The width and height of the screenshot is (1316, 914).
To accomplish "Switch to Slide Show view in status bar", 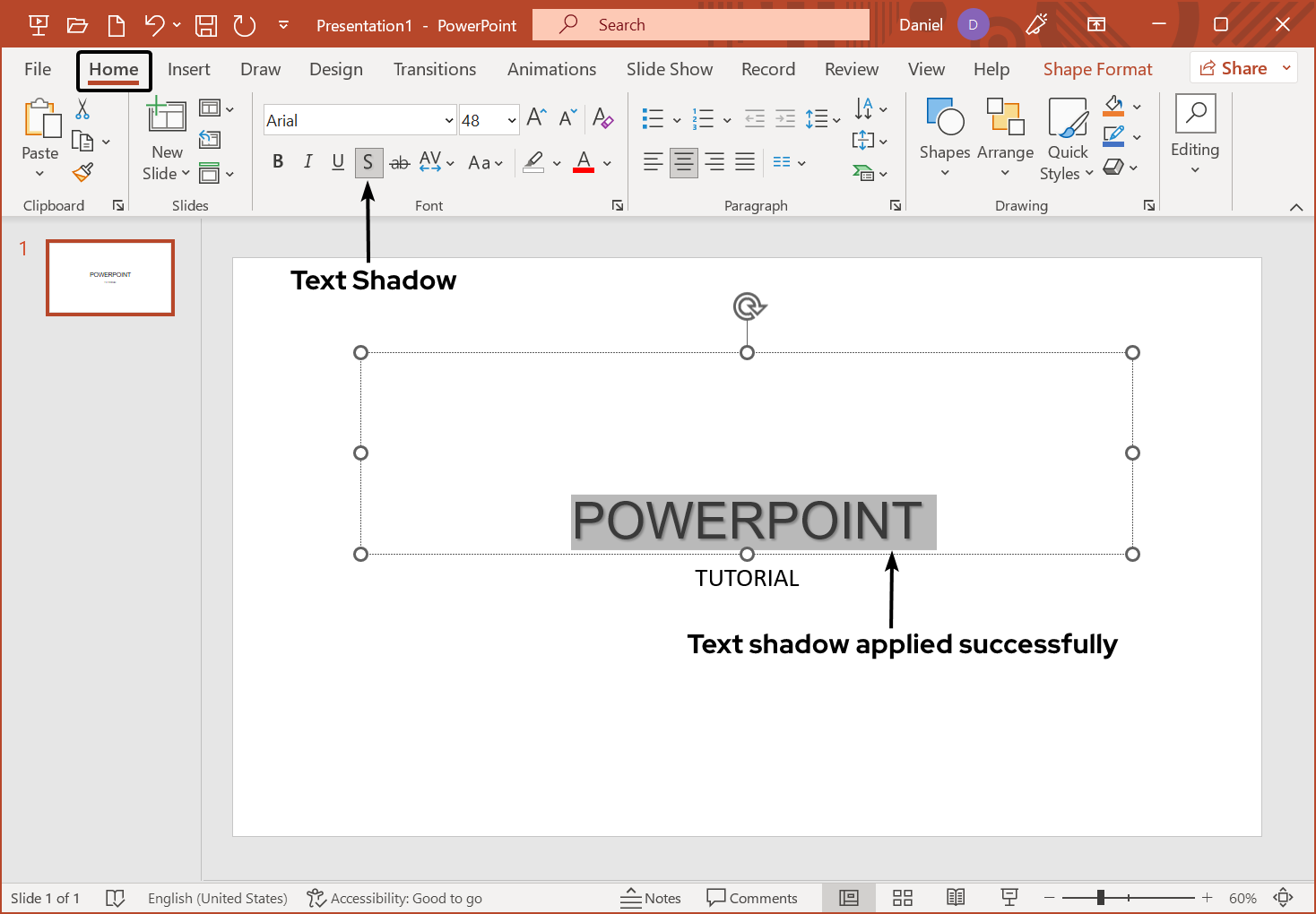I will click(x=1009, y=897).
